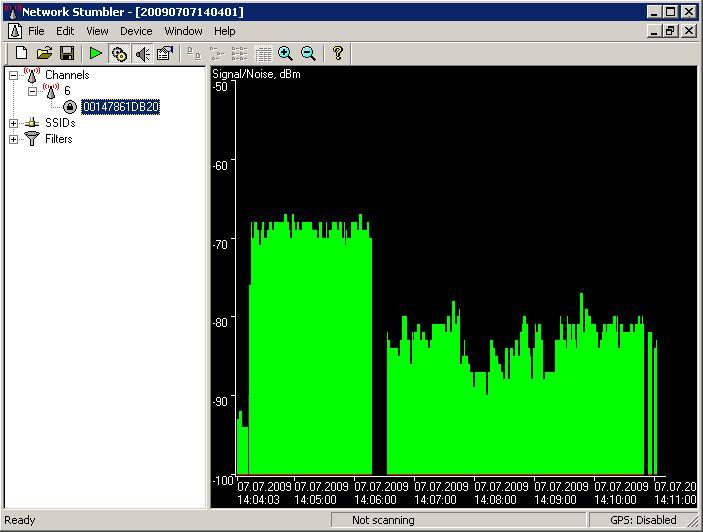Click the Not scanning status pane
The height and width of the screenshot is (532, 703).
click(x=459, y=520)
